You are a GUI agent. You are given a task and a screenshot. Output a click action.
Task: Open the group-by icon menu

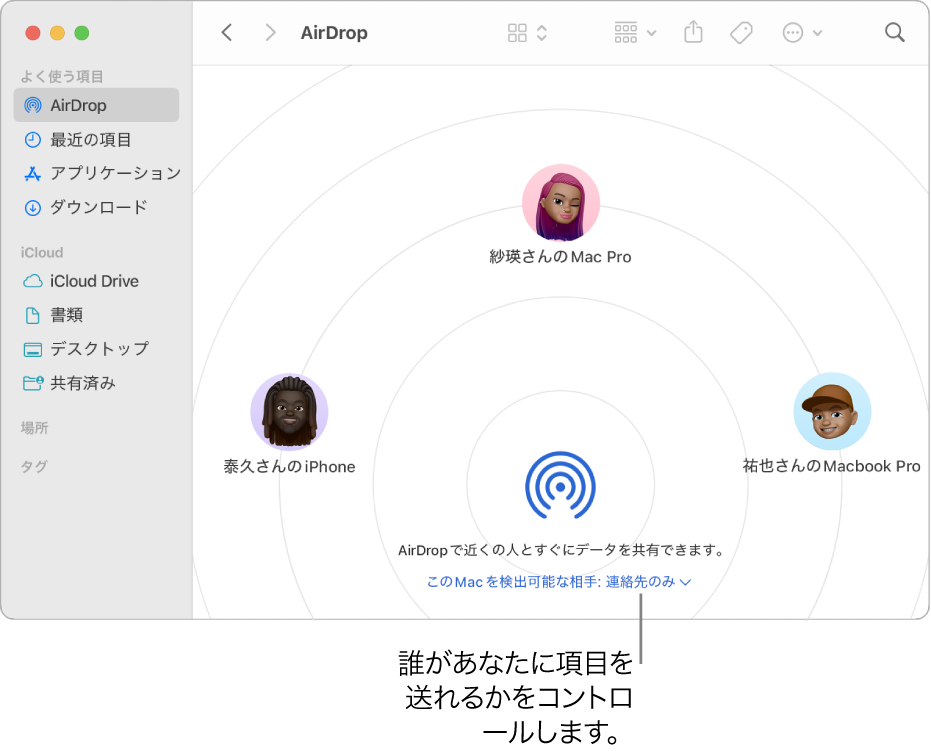tap(626, 33)
